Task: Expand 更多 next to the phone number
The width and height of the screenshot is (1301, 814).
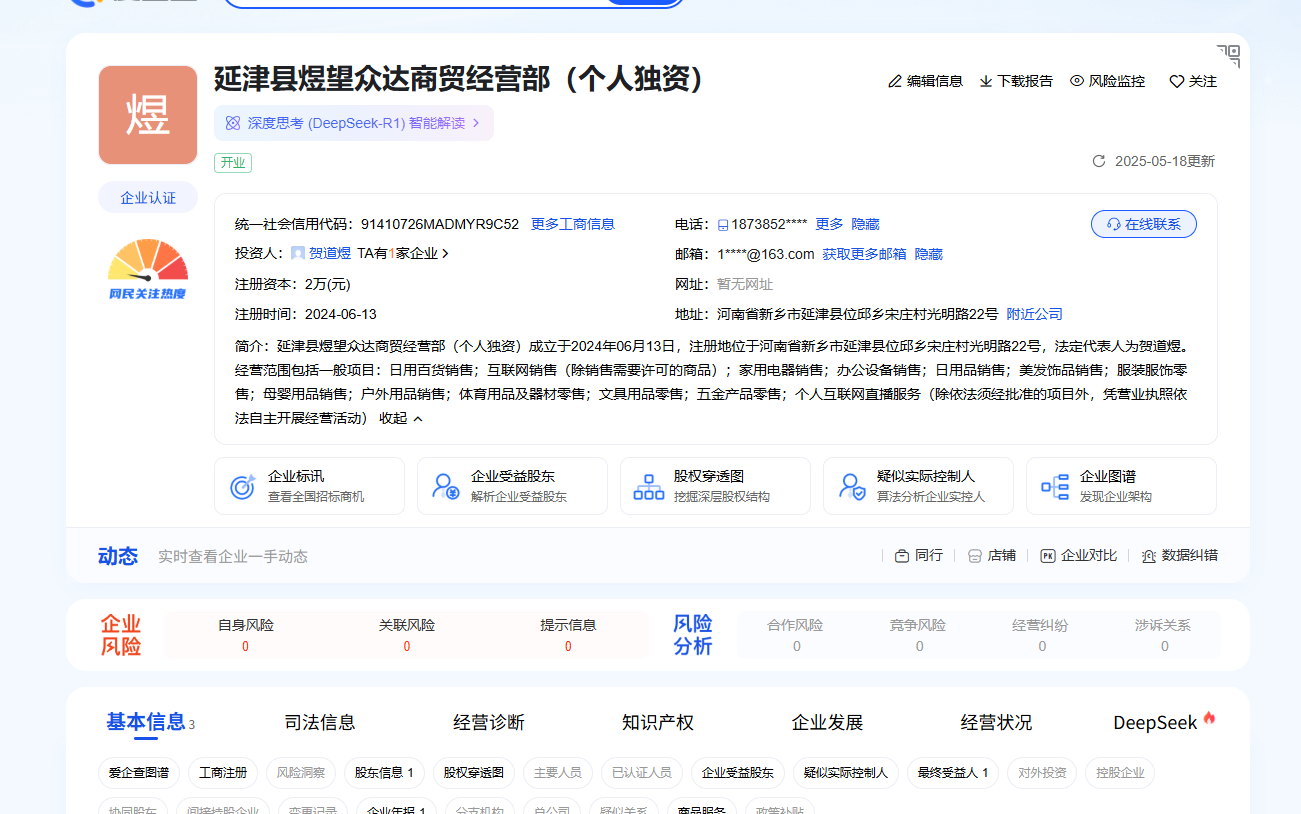Action: coord(828,224)
